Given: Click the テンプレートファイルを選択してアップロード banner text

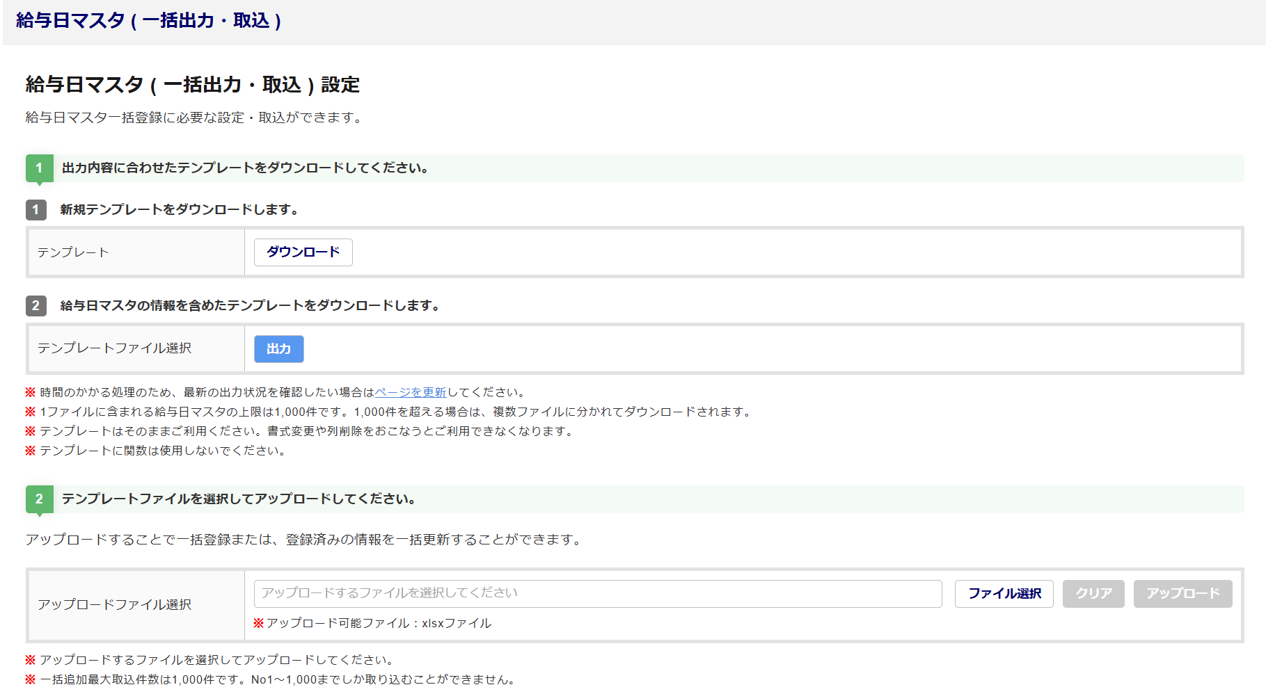Looking at the screenshot, I should tap(238, 499).
